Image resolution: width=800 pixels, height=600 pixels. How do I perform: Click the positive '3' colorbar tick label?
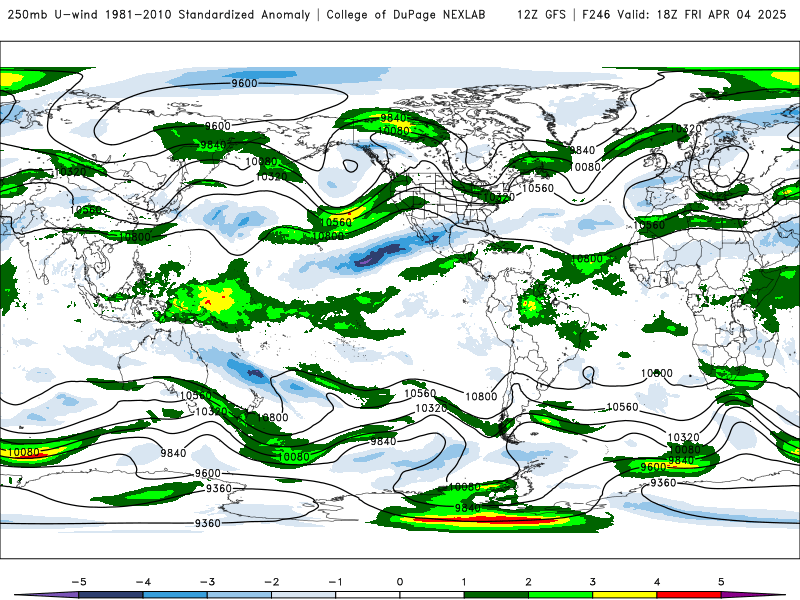point(593,582)
